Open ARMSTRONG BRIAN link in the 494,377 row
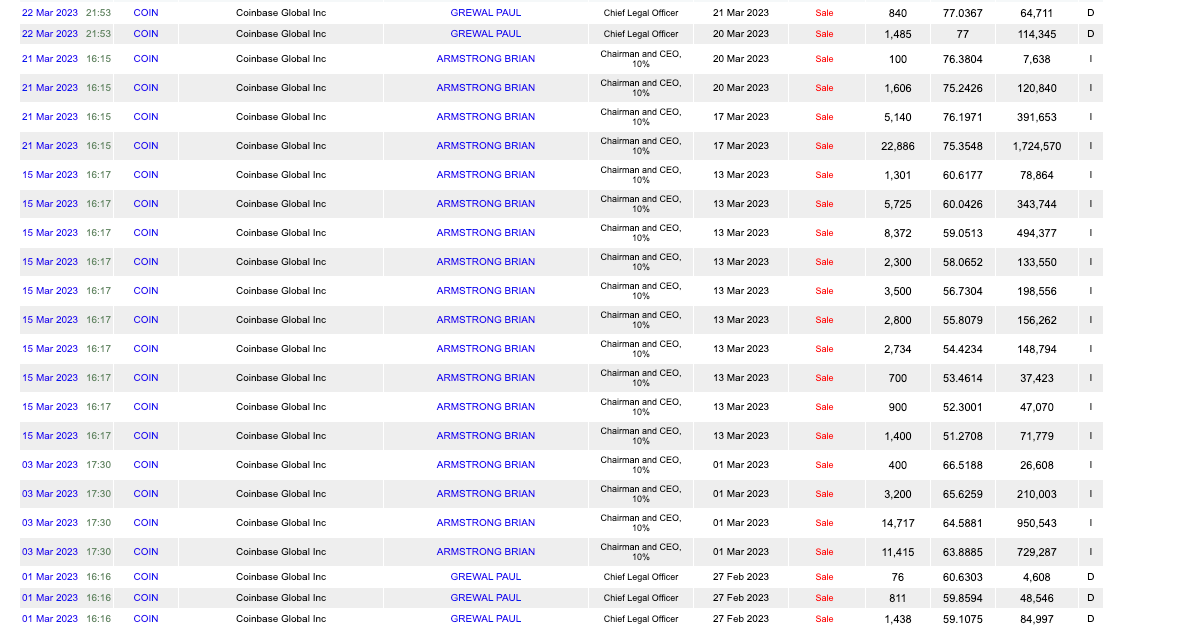The width and height of the screenshot is (1200, 628). (x=485, y=233)
